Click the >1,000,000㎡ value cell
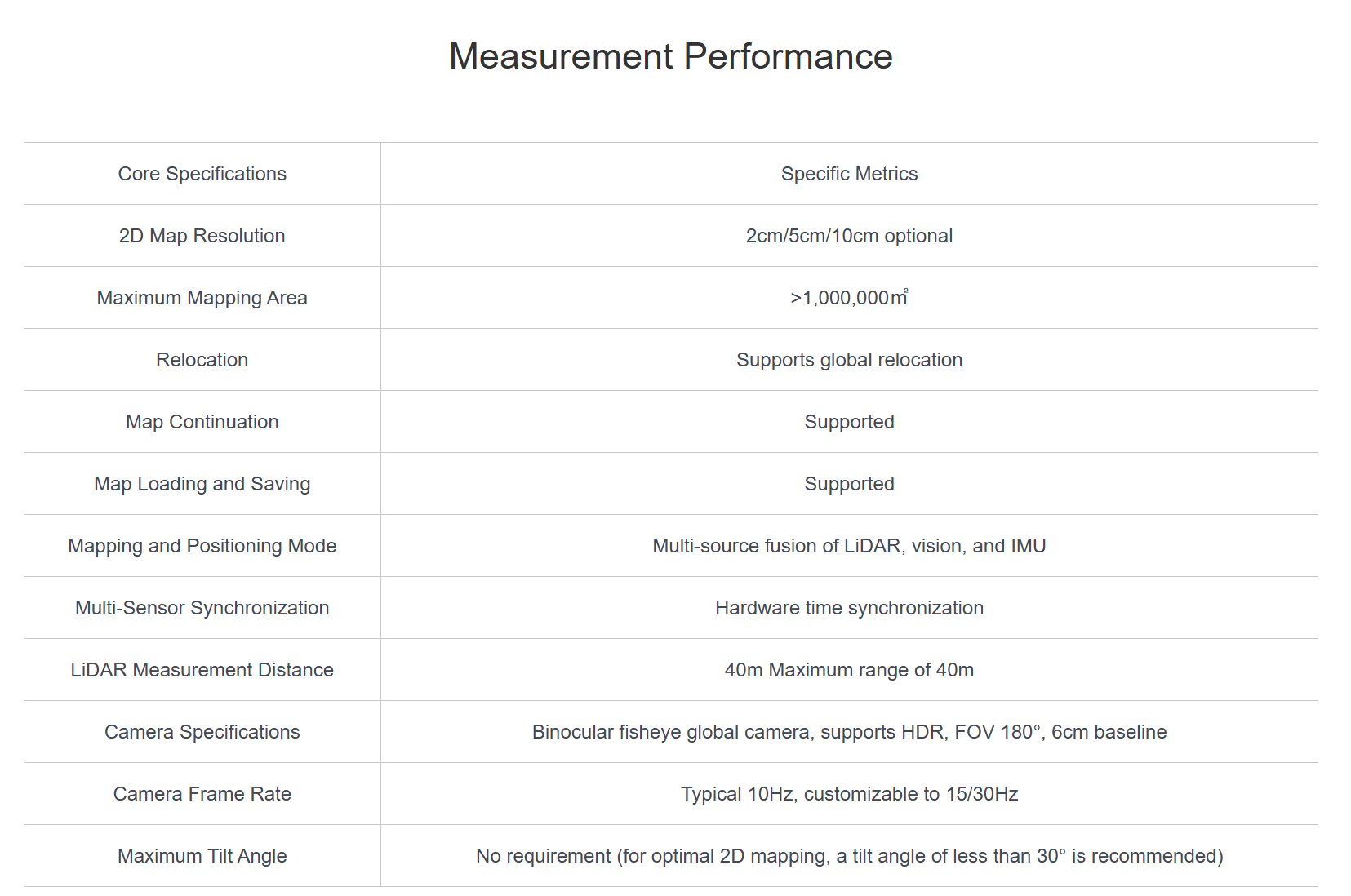The image size is (1351, 896). coord(849,298)
